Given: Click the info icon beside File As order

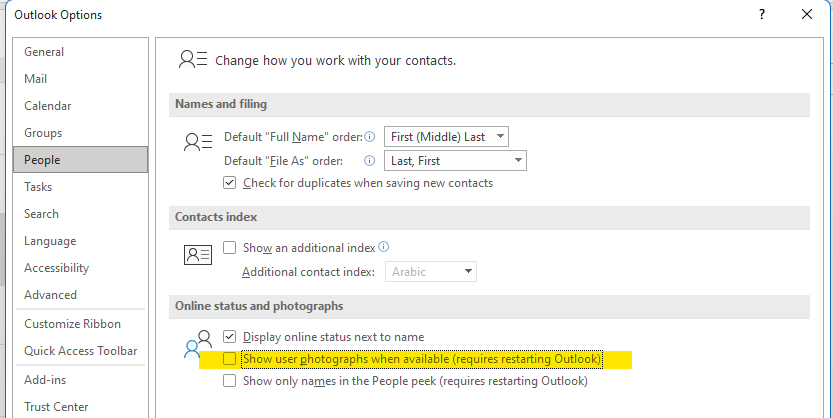Looking at the screenshot, I should point(370,161).
